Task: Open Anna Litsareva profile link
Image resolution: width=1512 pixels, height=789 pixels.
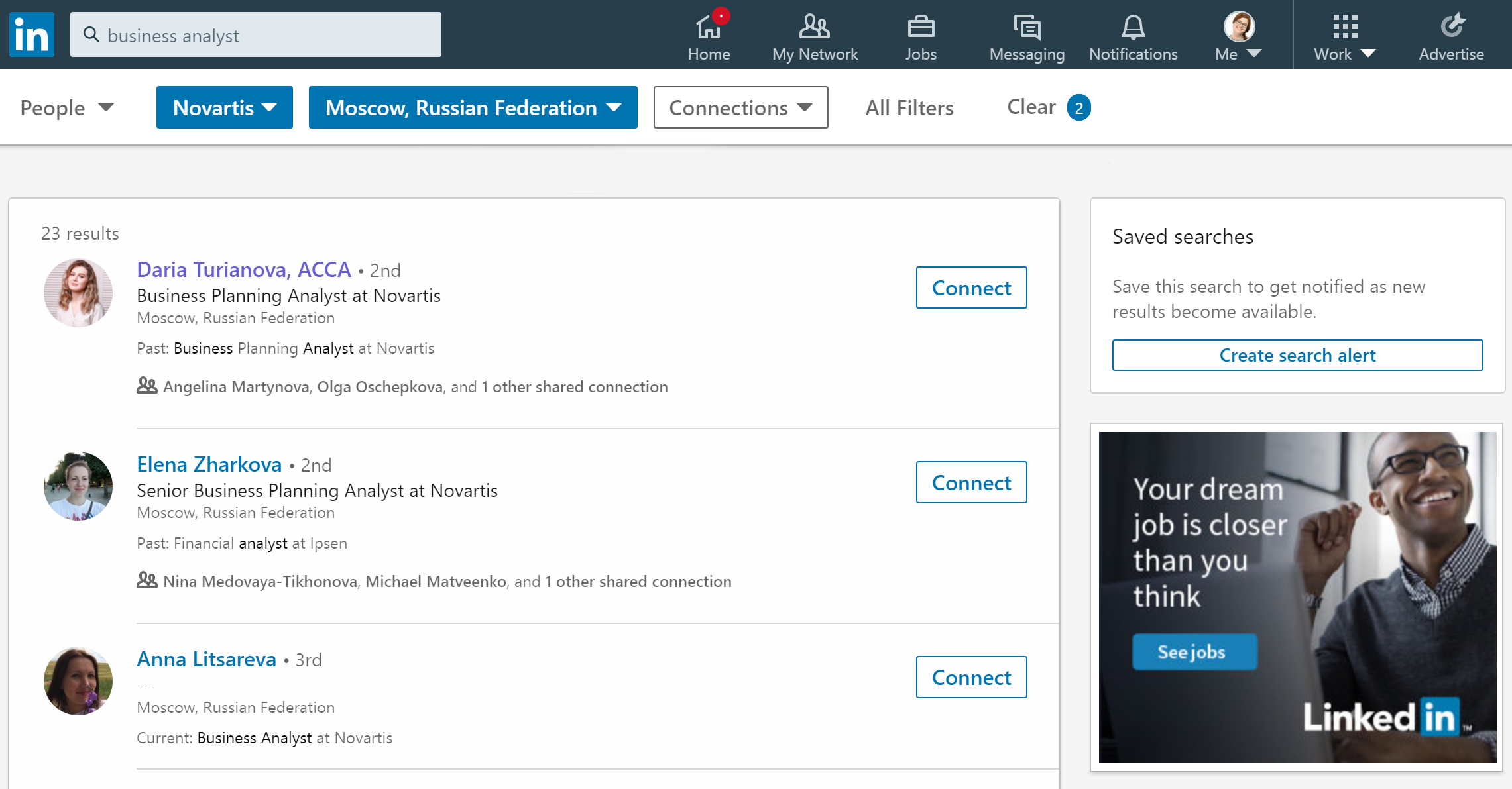Action: pyautogui.click(x=207, y=659)
